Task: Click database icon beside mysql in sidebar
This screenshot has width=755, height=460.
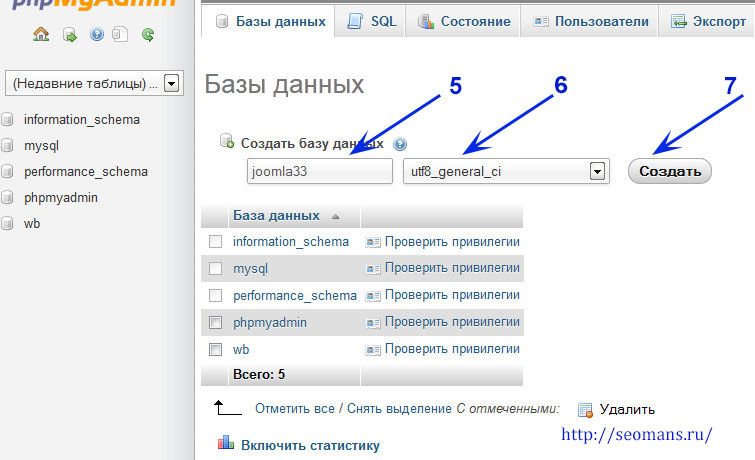Action: pyautogui.click(x=7, y=145)
